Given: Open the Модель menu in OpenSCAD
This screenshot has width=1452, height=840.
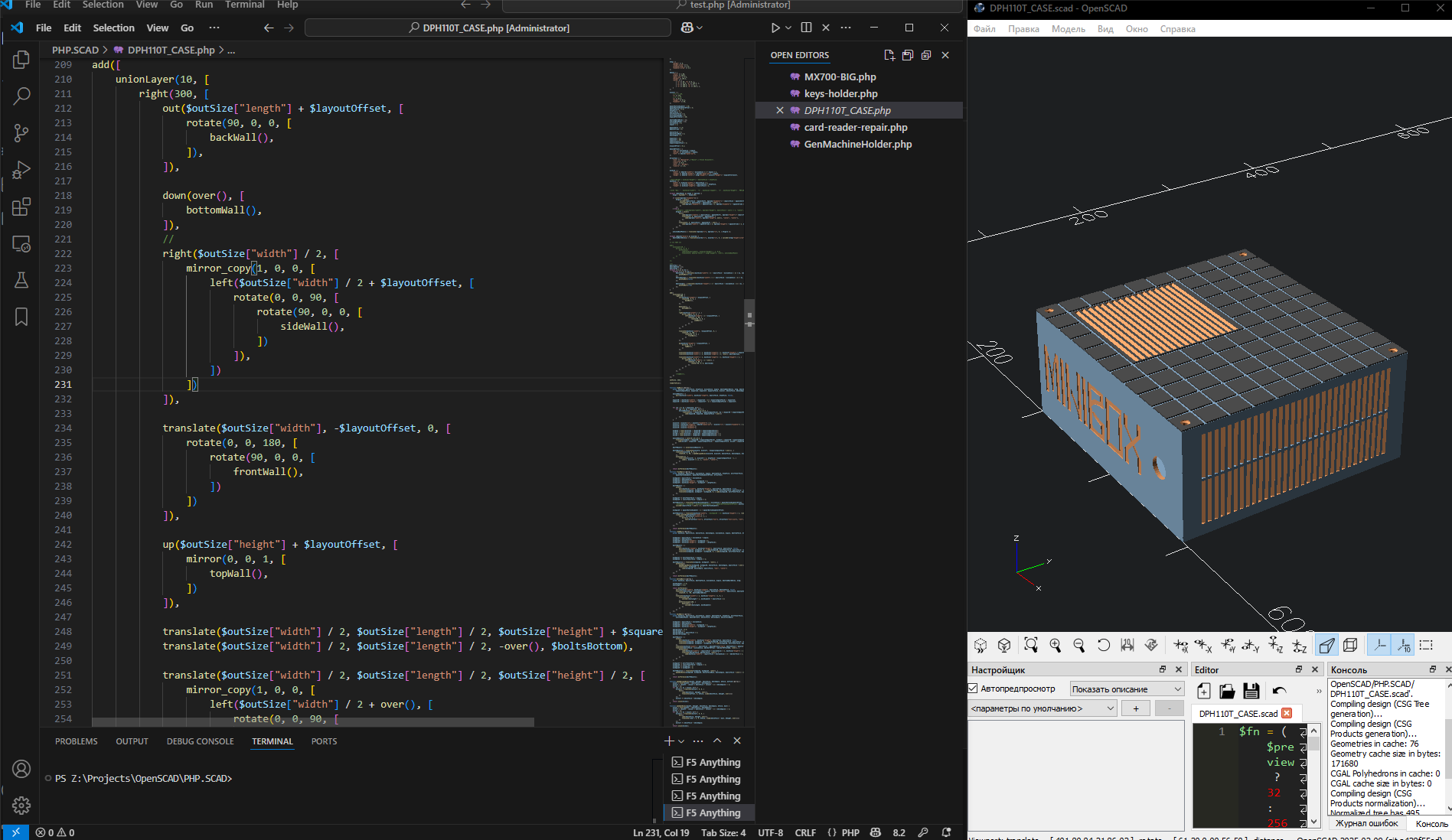Looking at the screenshot, I should tap(1069, 29).
